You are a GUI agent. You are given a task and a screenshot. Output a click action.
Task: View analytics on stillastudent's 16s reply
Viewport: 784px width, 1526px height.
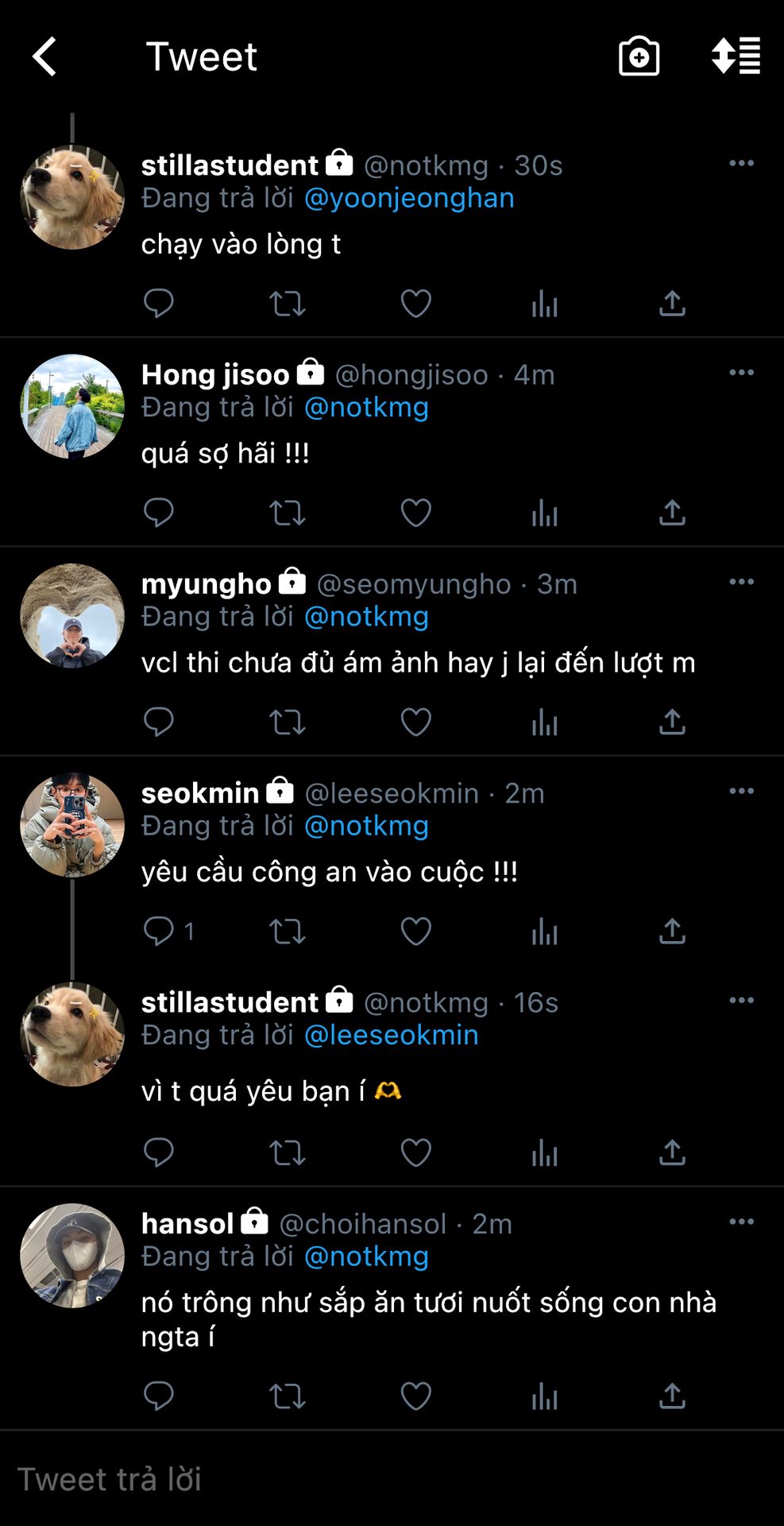545,1152
